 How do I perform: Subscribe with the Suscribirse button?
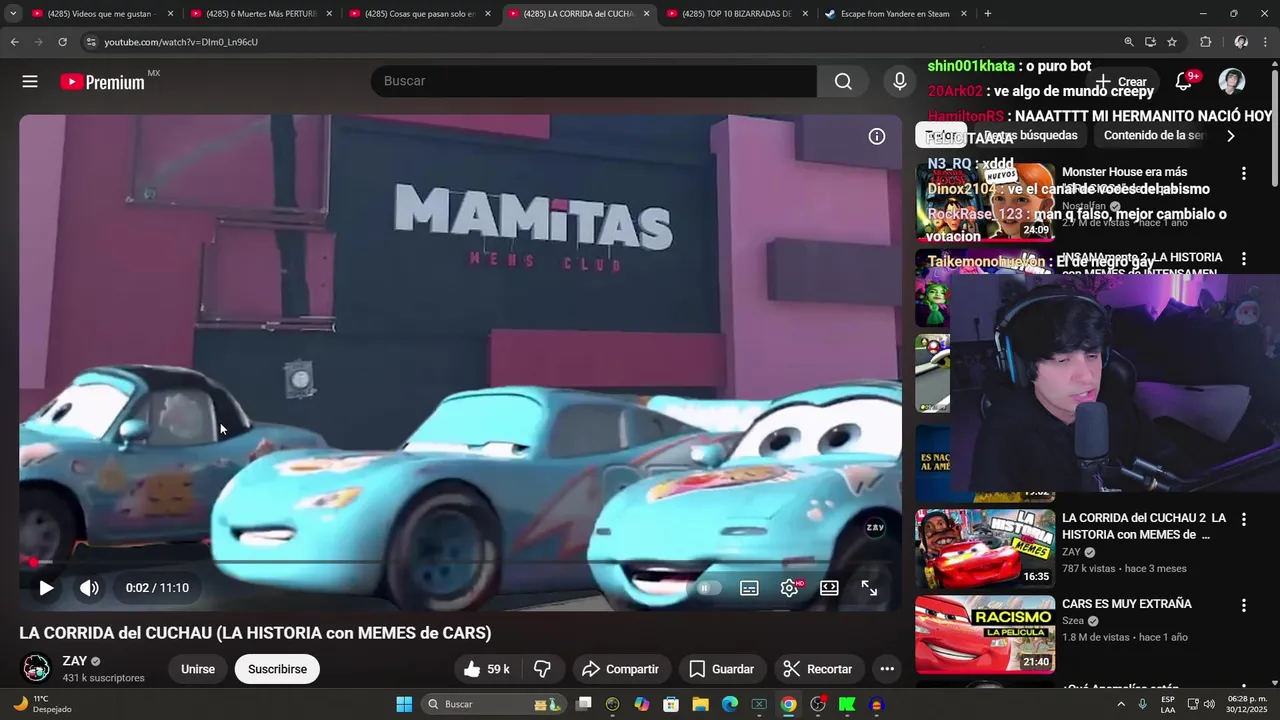[277, 669]
